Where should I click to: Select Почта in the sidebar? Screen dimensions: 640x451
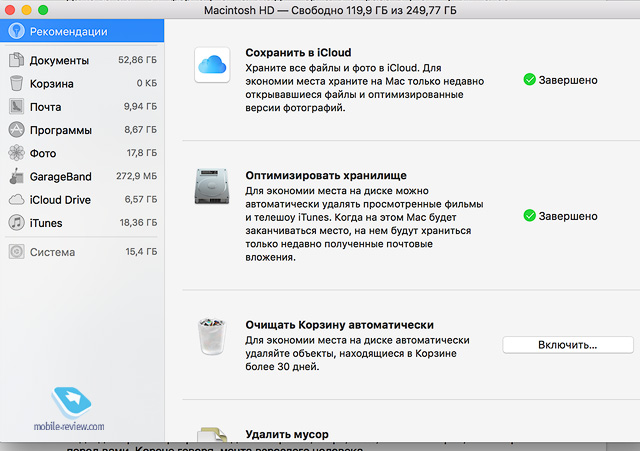82,107
